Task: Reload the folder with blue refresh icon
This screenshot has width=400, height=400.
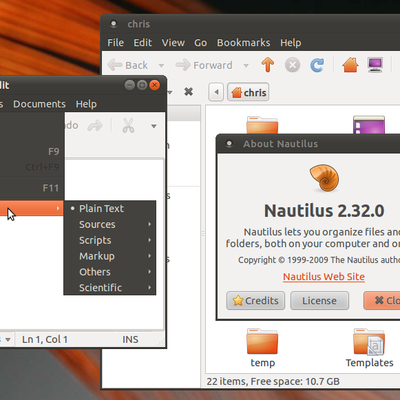Action: click(317, 65)
